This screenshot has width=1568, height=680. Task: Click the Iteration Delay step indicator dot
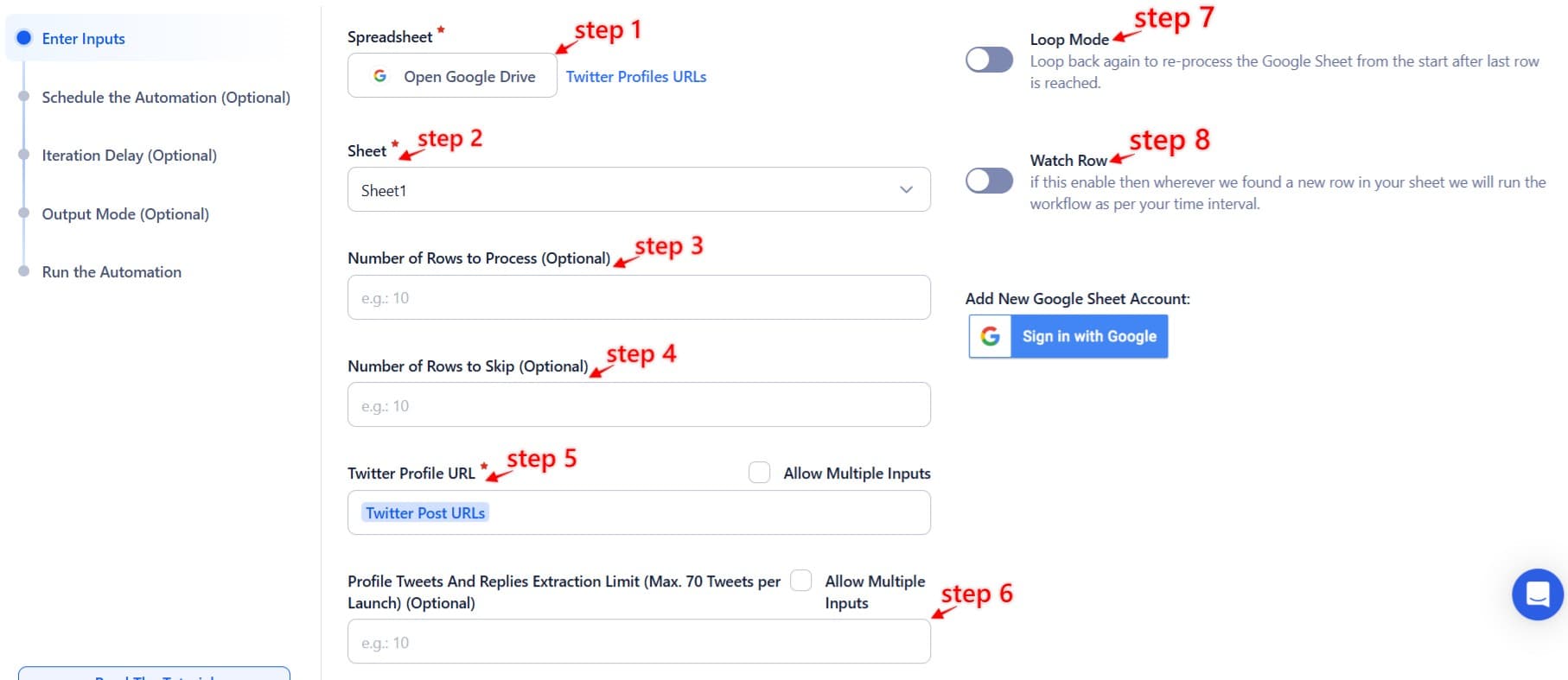tap(23, 155)
